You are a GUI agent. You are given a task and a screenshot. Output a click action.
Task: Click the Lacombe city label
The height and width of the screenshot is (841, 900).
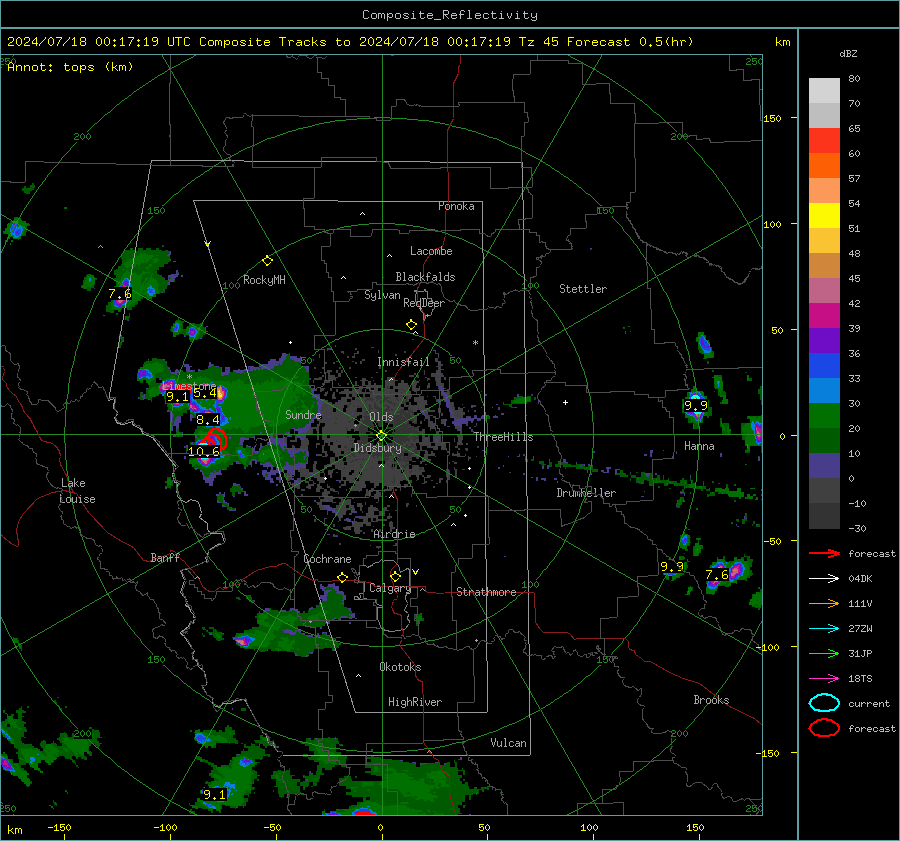[x=431, y=251]
